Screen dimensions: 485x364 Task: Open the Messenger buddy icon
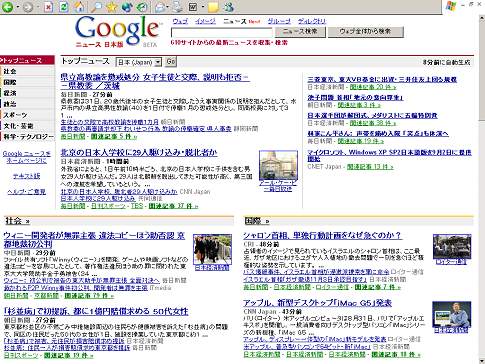(x=229, y=7)
